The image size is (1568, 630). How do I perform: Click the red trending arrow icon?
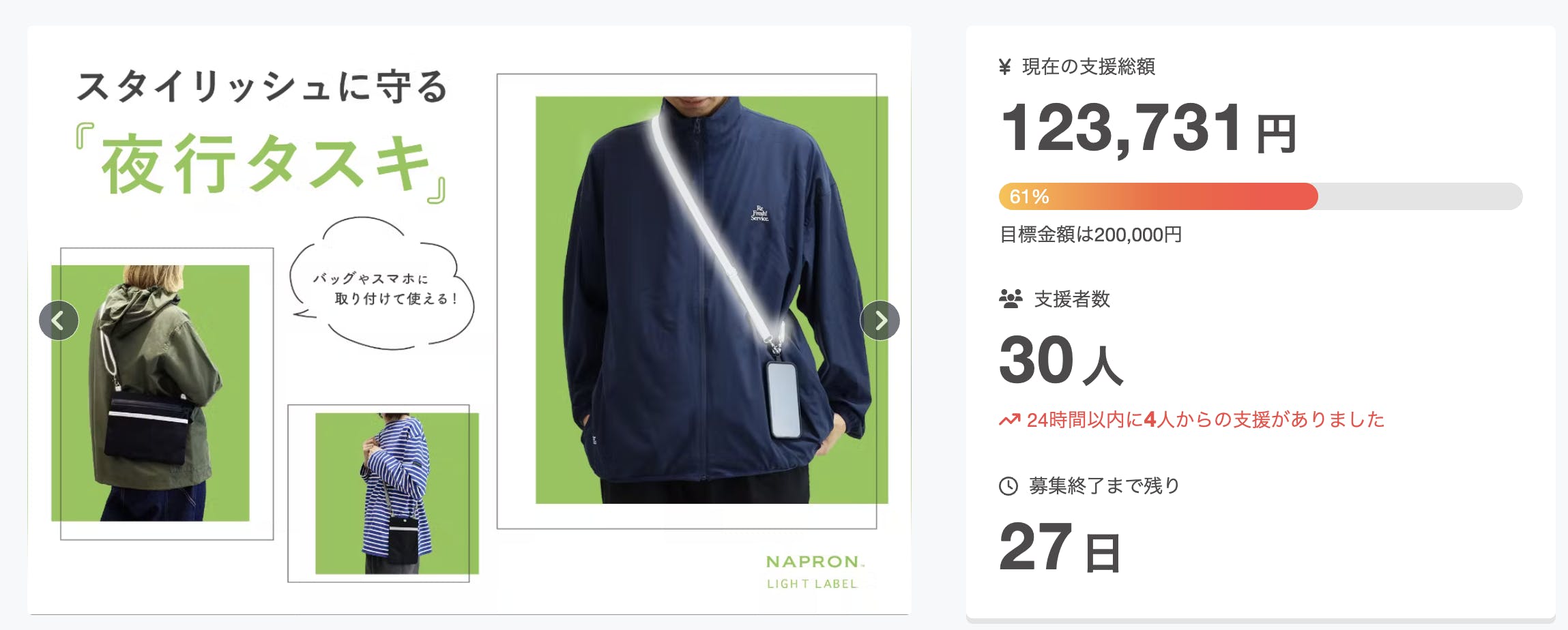[x=1010, y=419]
